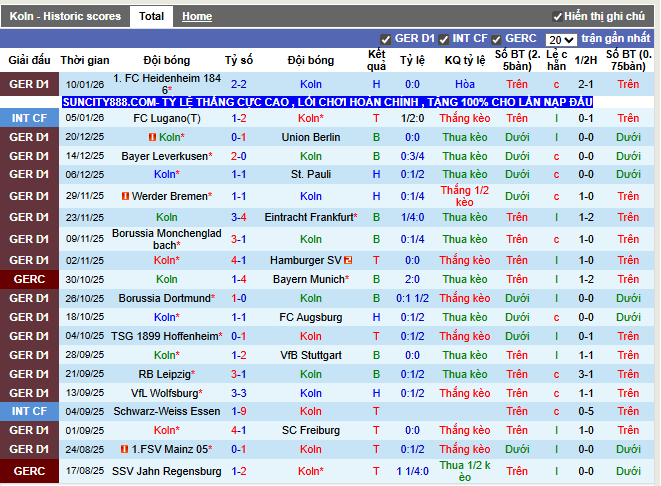Switch to the Total tab
The width and height of the screenshot is (661, 486).
click(x=151, y=16)
